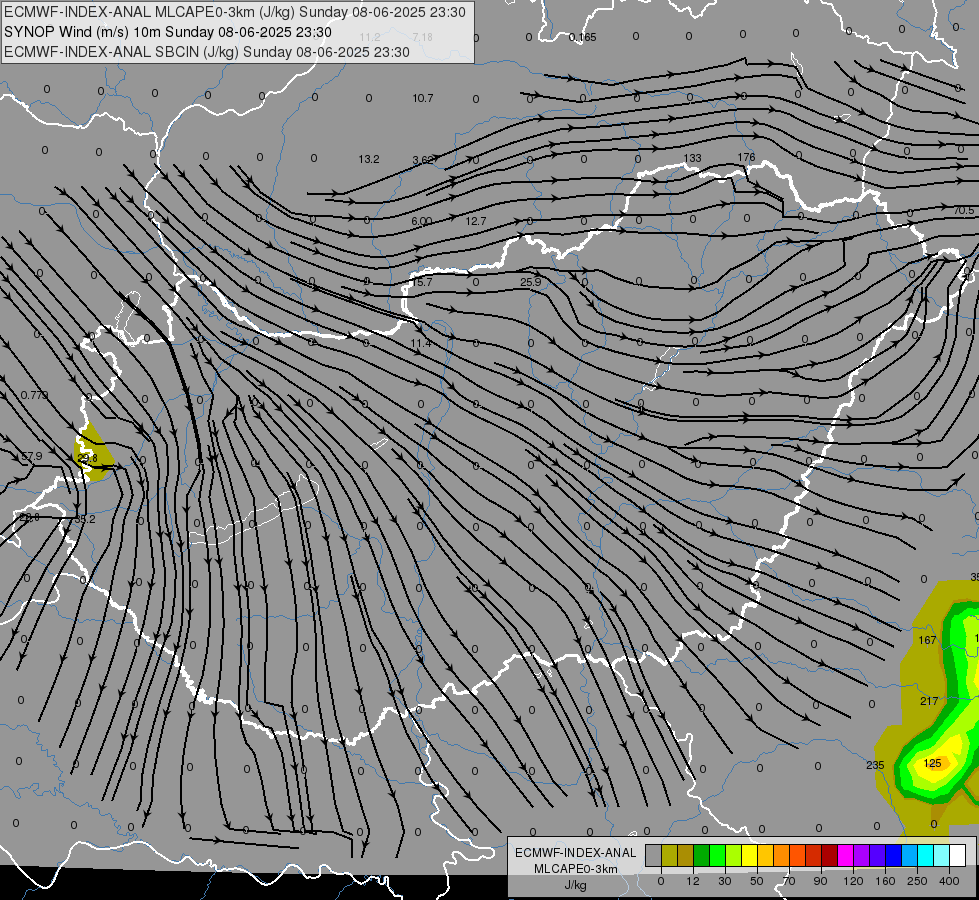Choose the pure blue legend swatch
The width and height of the screenshot is (979, 900).
[893, 855]
